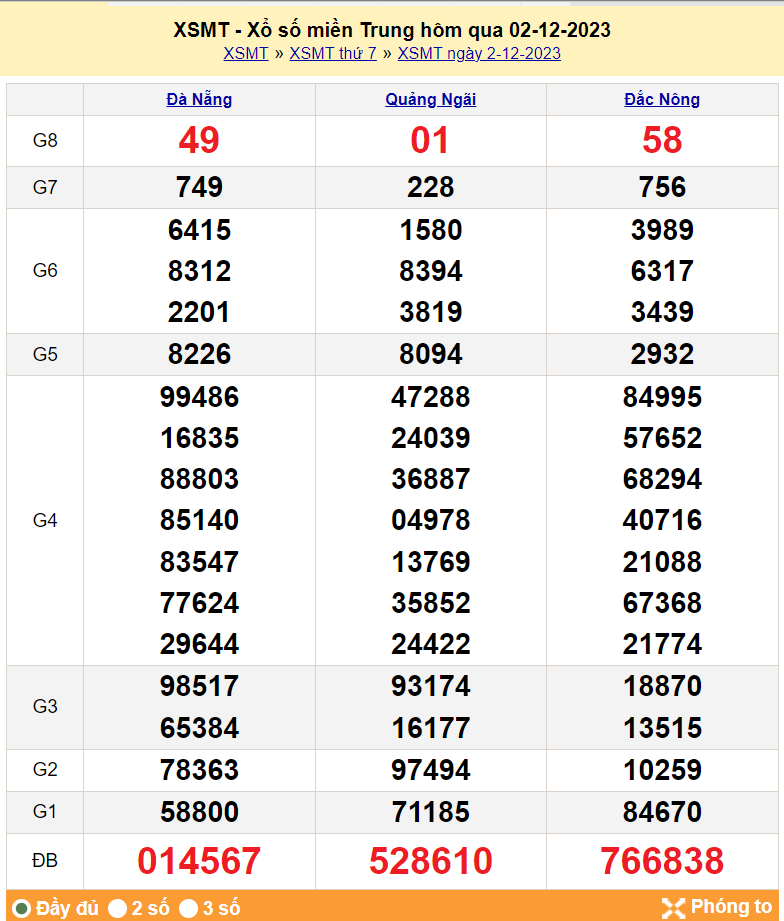This screenshot has height=921, width=784.
Task: Click the G8 result 49 for Đà Nẵng
Action: [199, 141]
